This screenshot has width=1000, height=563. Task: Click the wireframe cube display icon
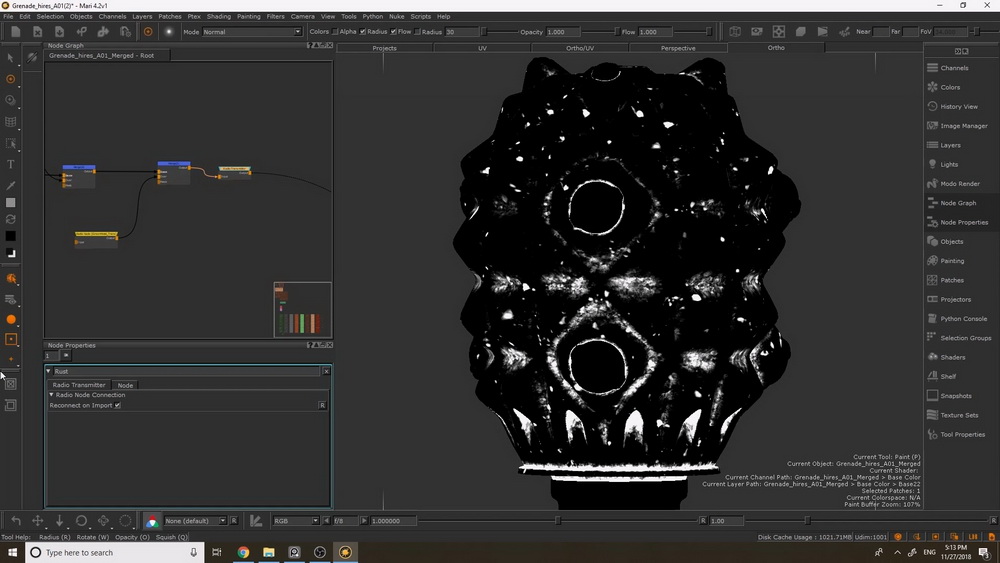735,31
